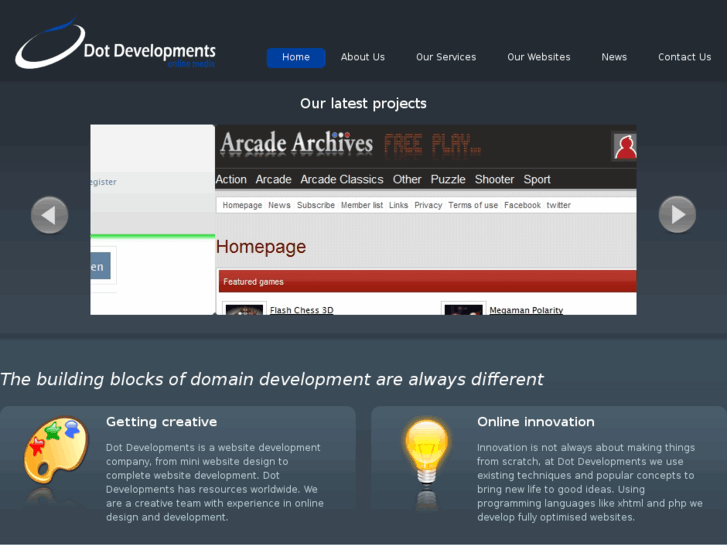Select the Arcade Classics category
The width and height of the screenshot is (727, 545).
point(342,180)
